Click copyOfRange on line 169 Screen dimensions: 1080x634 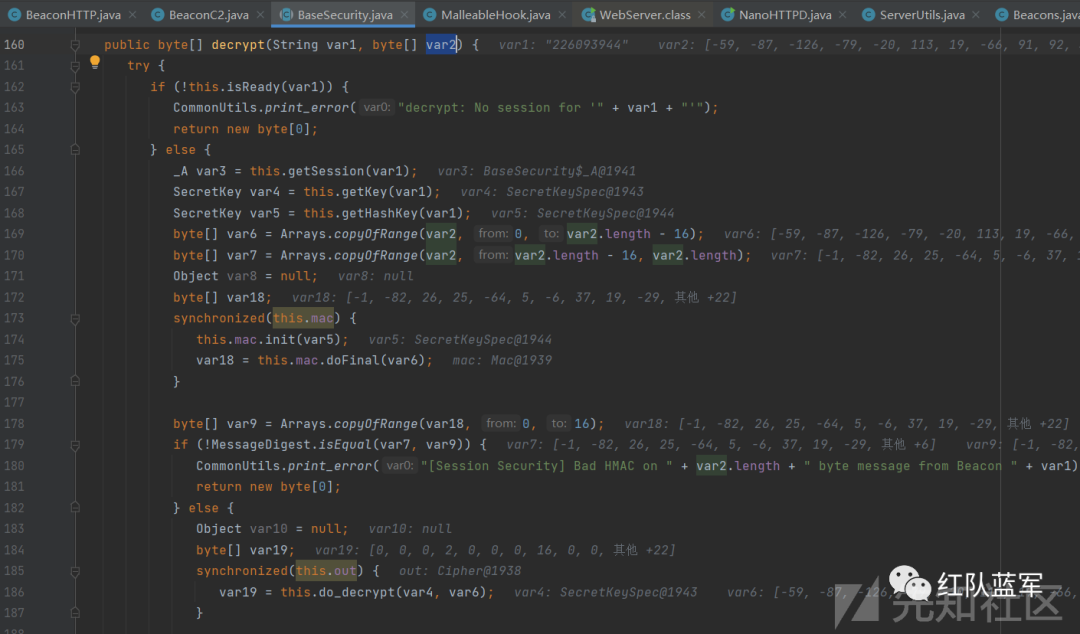[376, 234]
